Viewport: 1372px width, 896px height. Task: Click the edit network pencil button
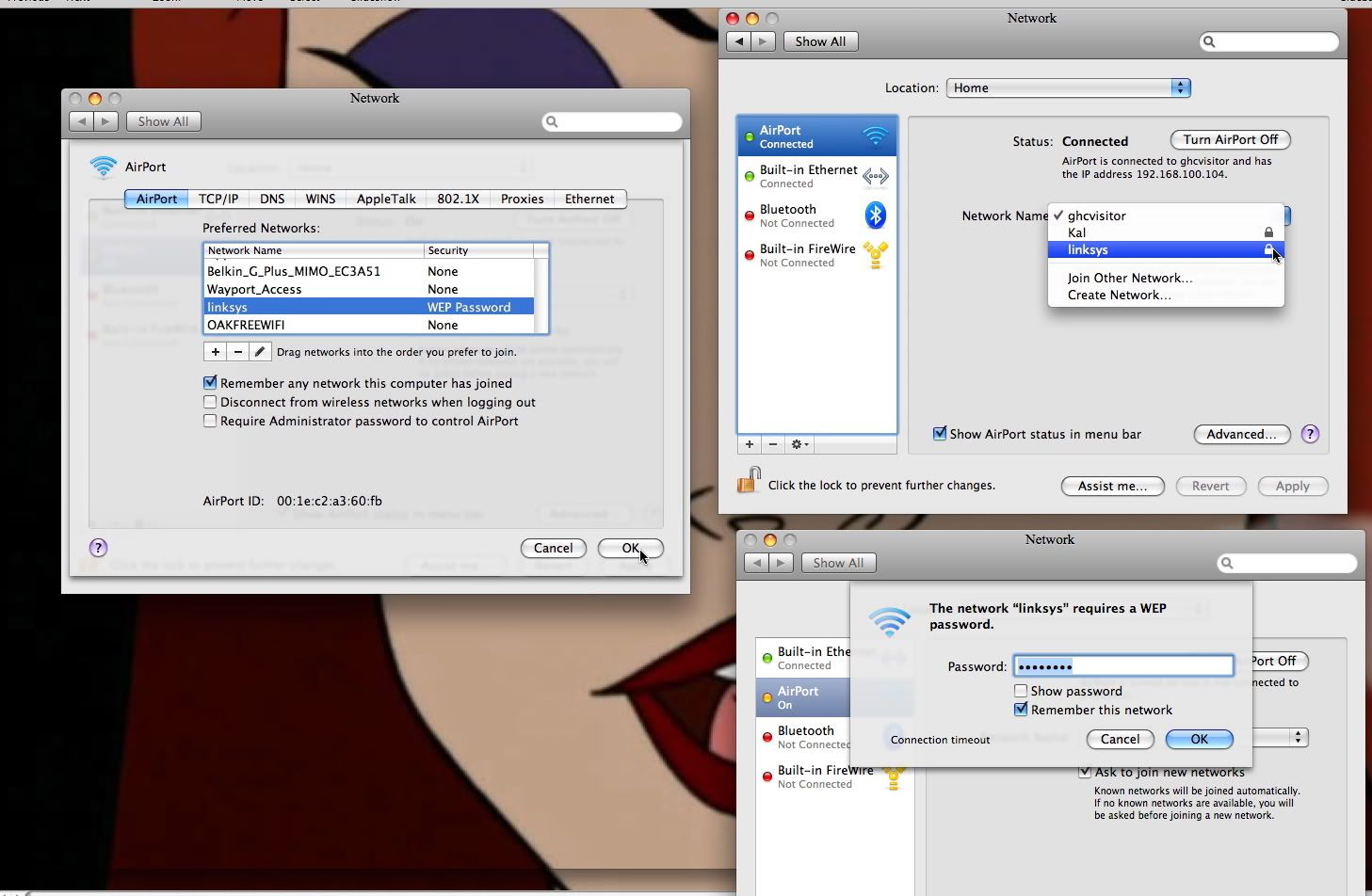pos(261,352)
